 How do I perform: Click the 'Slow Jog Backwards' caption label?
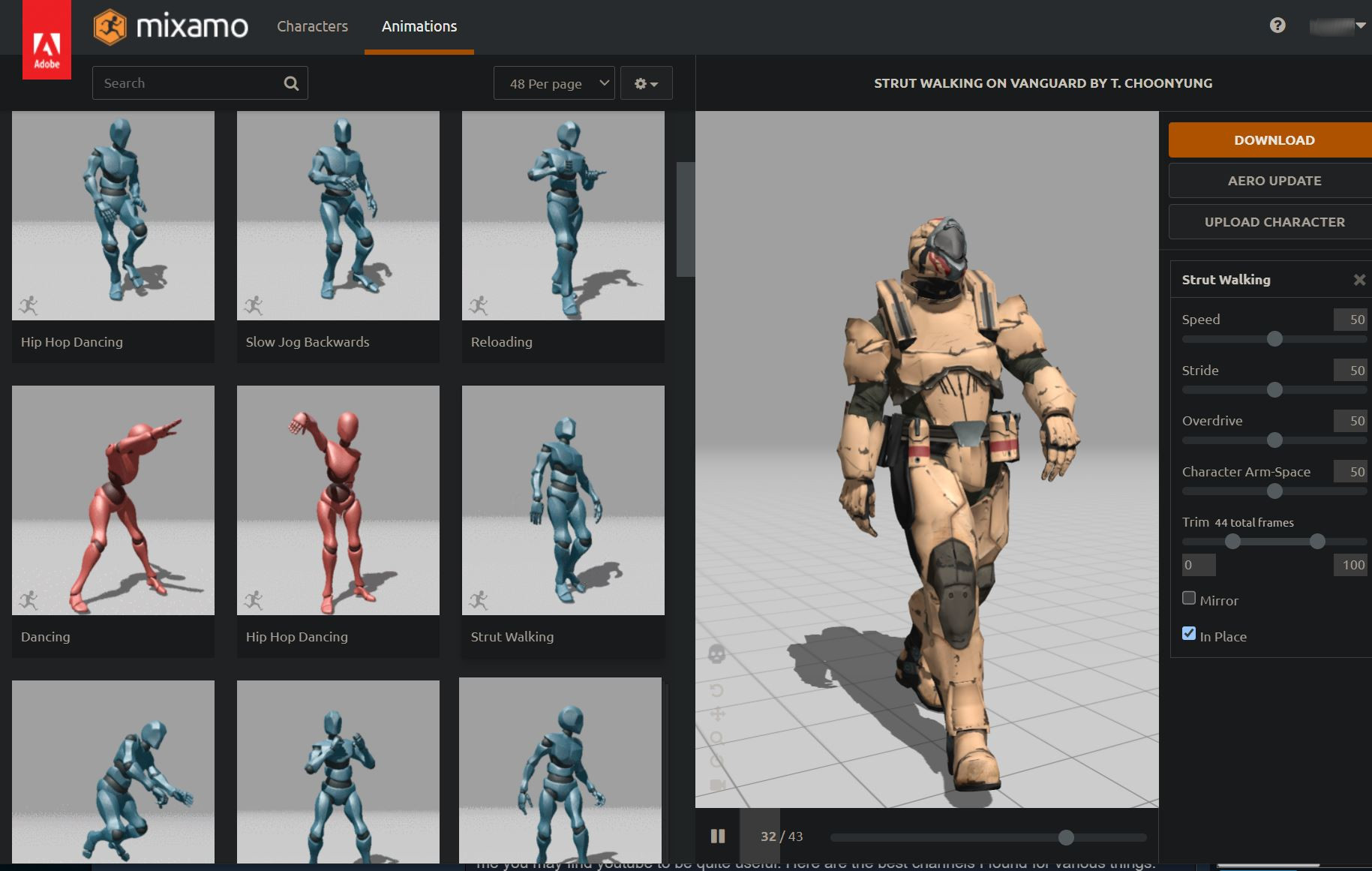[x=308, y=342]
